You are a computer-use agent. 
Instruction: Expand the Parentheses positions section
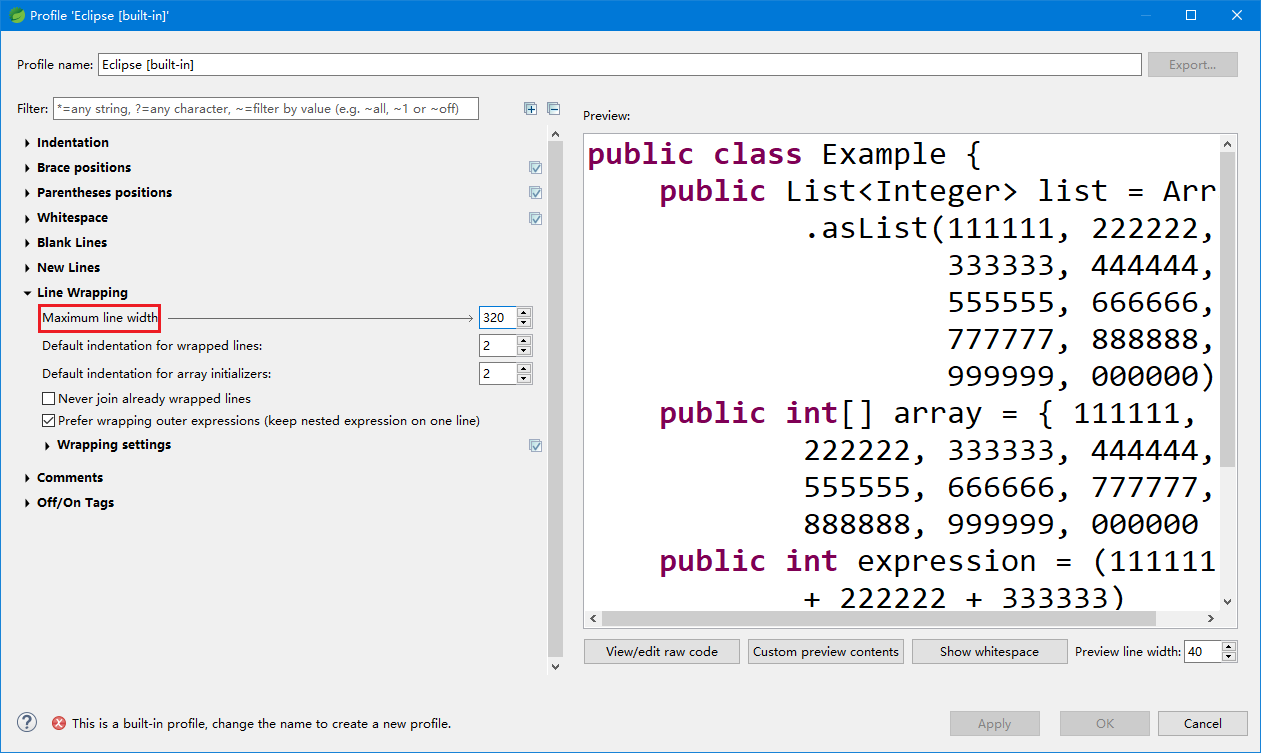coord(28,193)
